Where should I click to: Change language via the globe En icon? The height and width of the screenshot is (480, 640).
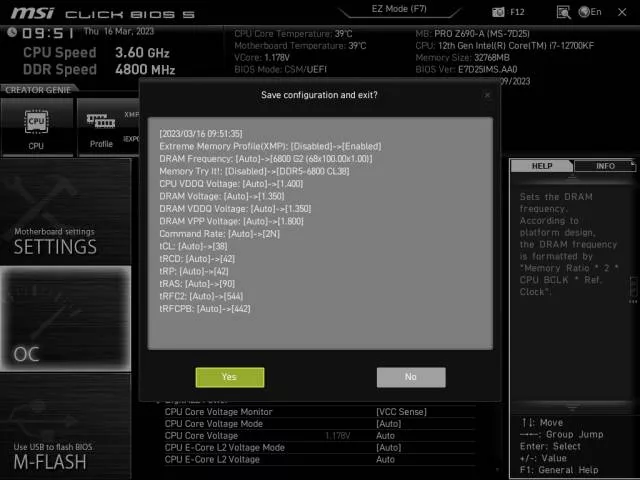pyautogui.click(x=590, y=12)
